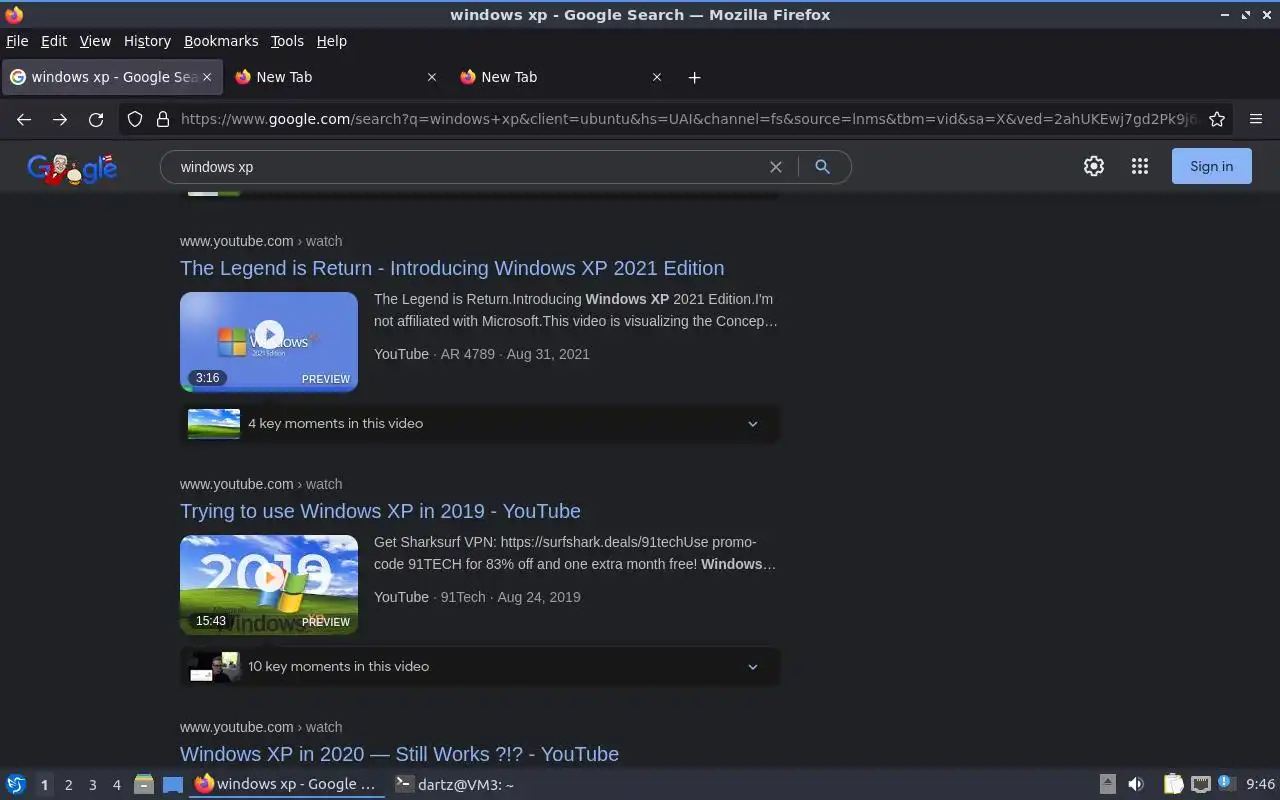The image size is (1280, 800).
Task: Open network status tray icon
Action: [x=1201, y=785]
